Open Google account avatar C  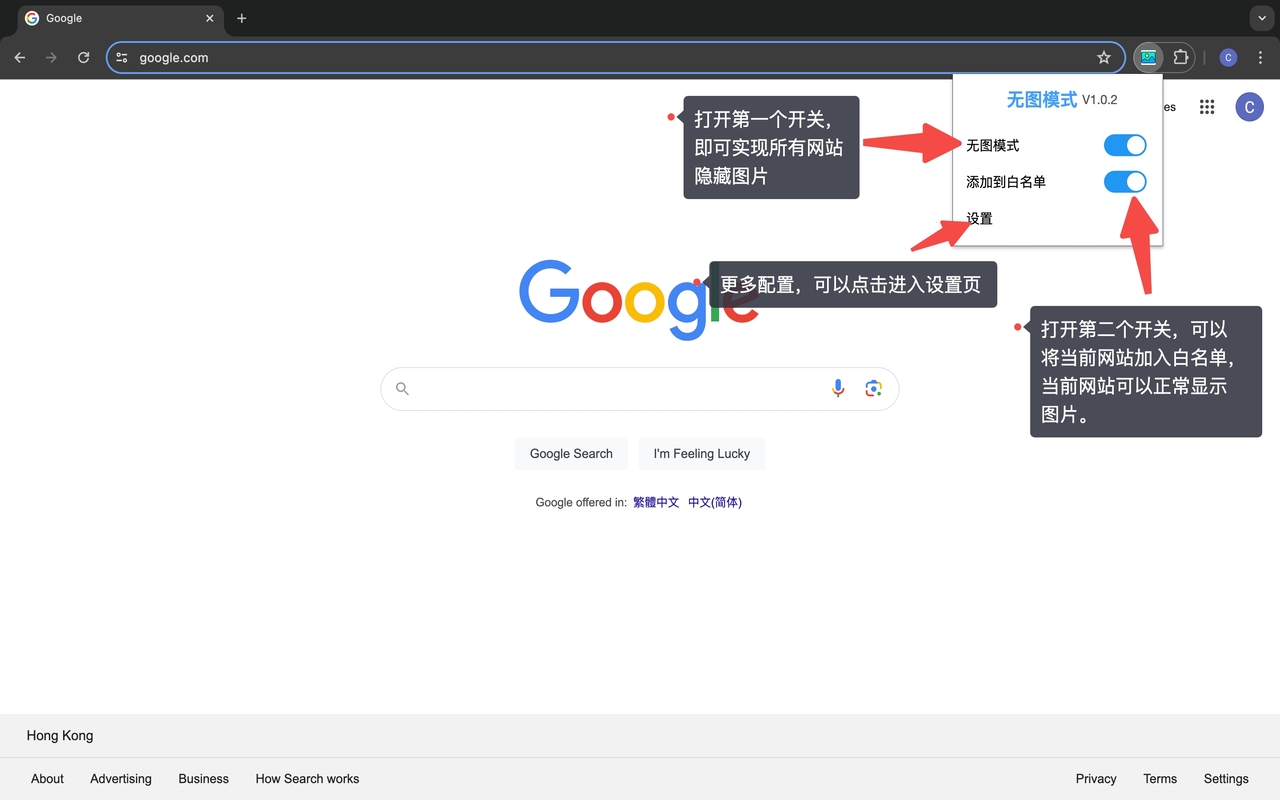(x=1249, y=107)
